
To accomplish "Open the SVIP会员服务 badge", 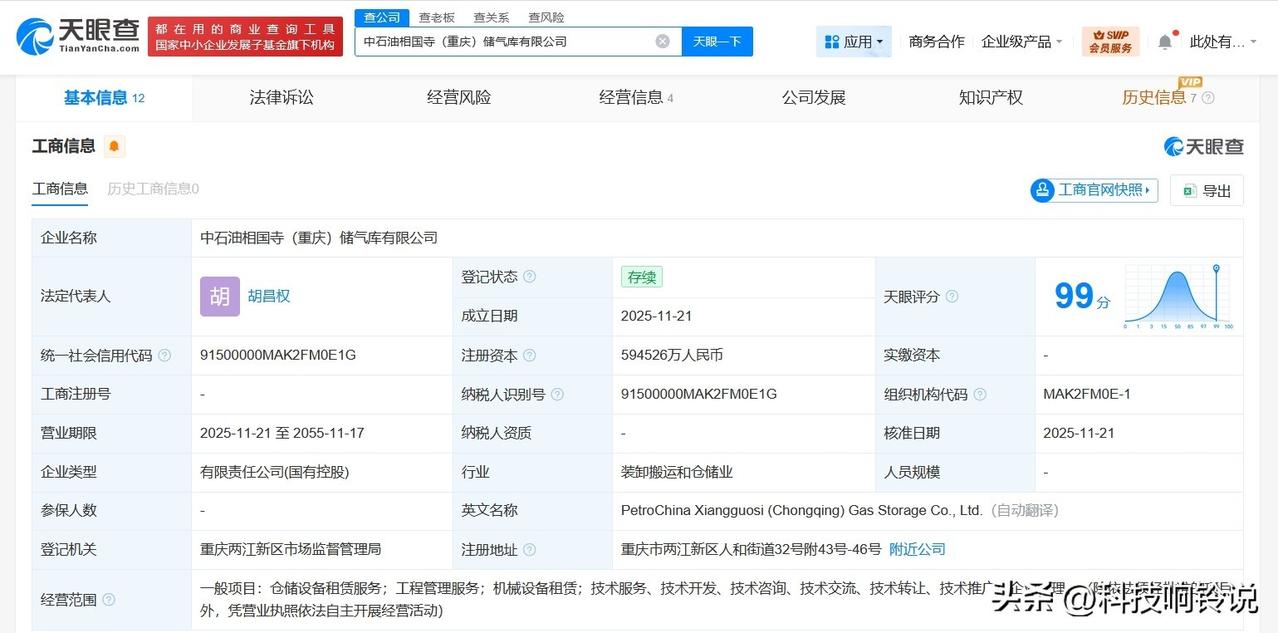I will pyautogui.click(x=1109, y=41).
